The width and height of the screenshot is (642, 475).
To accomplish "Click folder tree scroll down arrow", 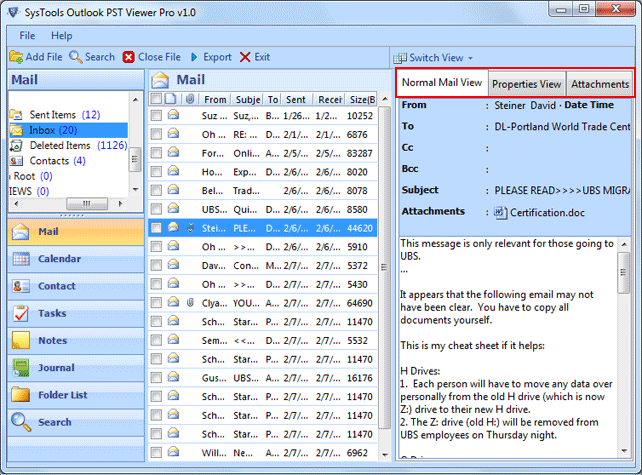I will [136, 190].
